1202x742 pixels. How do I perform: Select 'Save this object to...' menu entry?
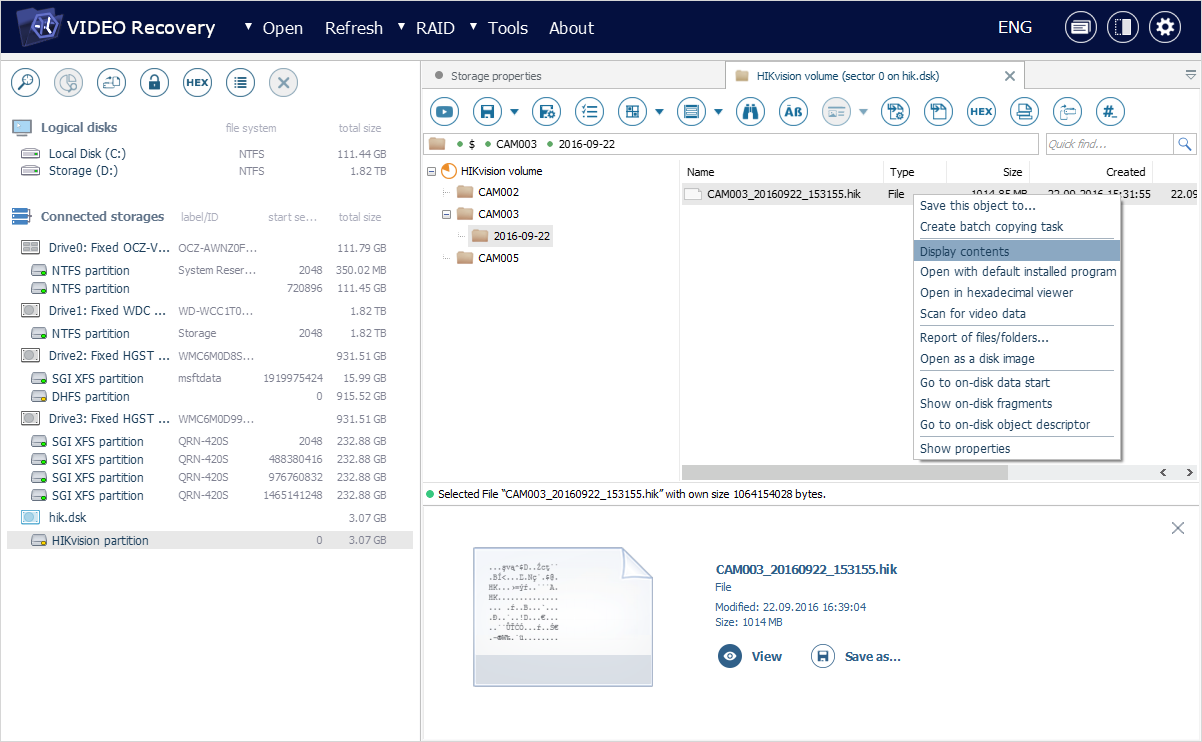[x=1017, y=206]
